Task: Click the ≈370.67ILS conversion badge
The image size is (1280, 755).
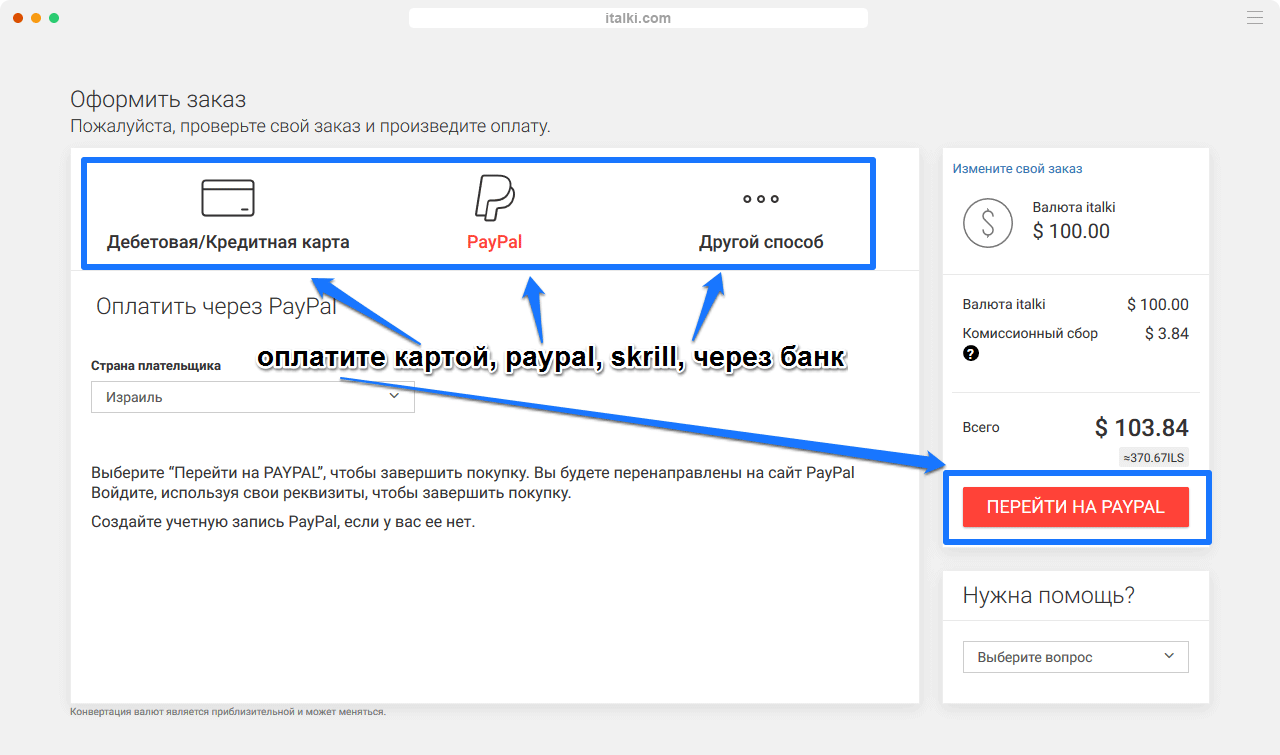Action: (x=1153, y=457)
